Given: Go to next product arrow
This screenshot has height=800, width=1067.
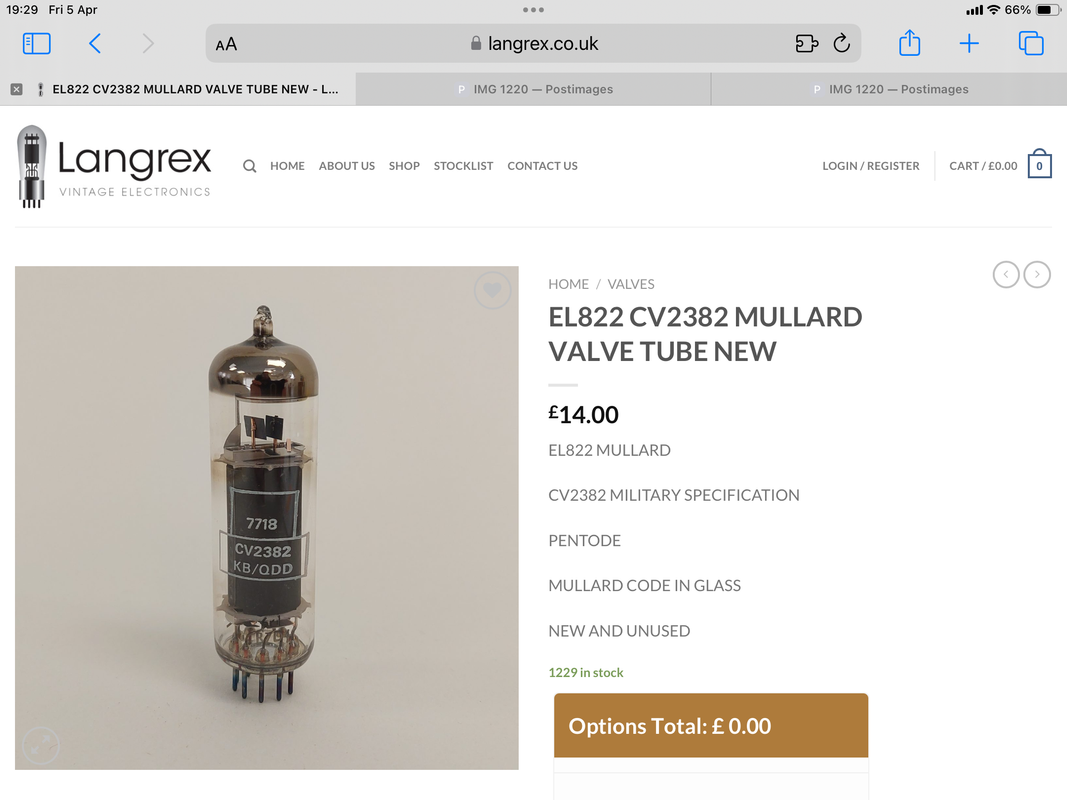Looking at the screenshot, I should [x=1037, y=275].
